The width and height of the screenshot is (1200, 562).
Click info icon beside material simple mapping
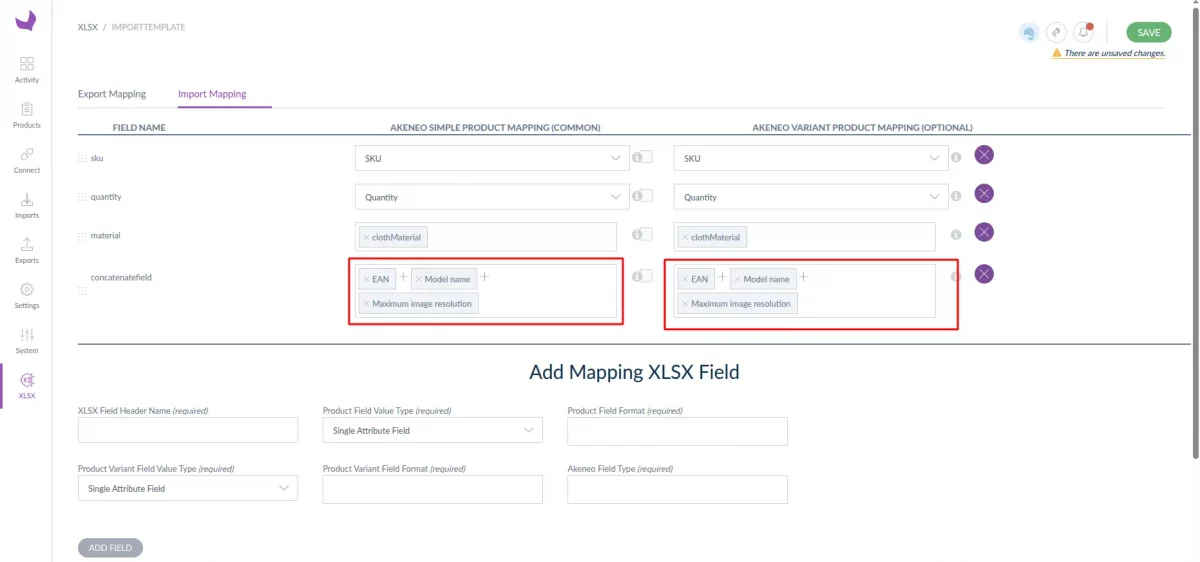(x=637, y=235)
